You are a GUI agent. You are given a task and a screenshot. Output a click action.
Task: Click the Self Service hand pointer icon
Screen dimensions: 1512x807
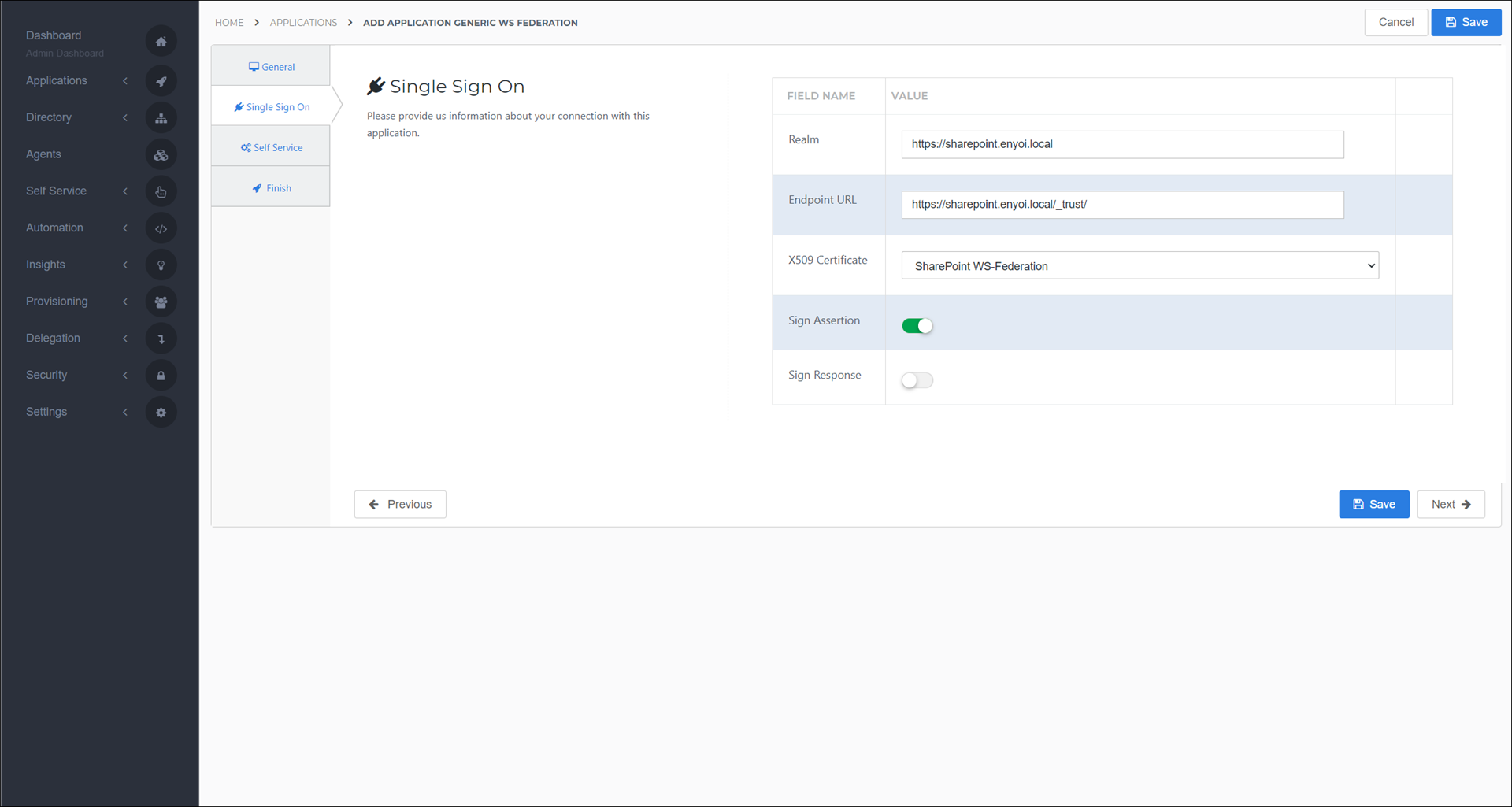161,191
